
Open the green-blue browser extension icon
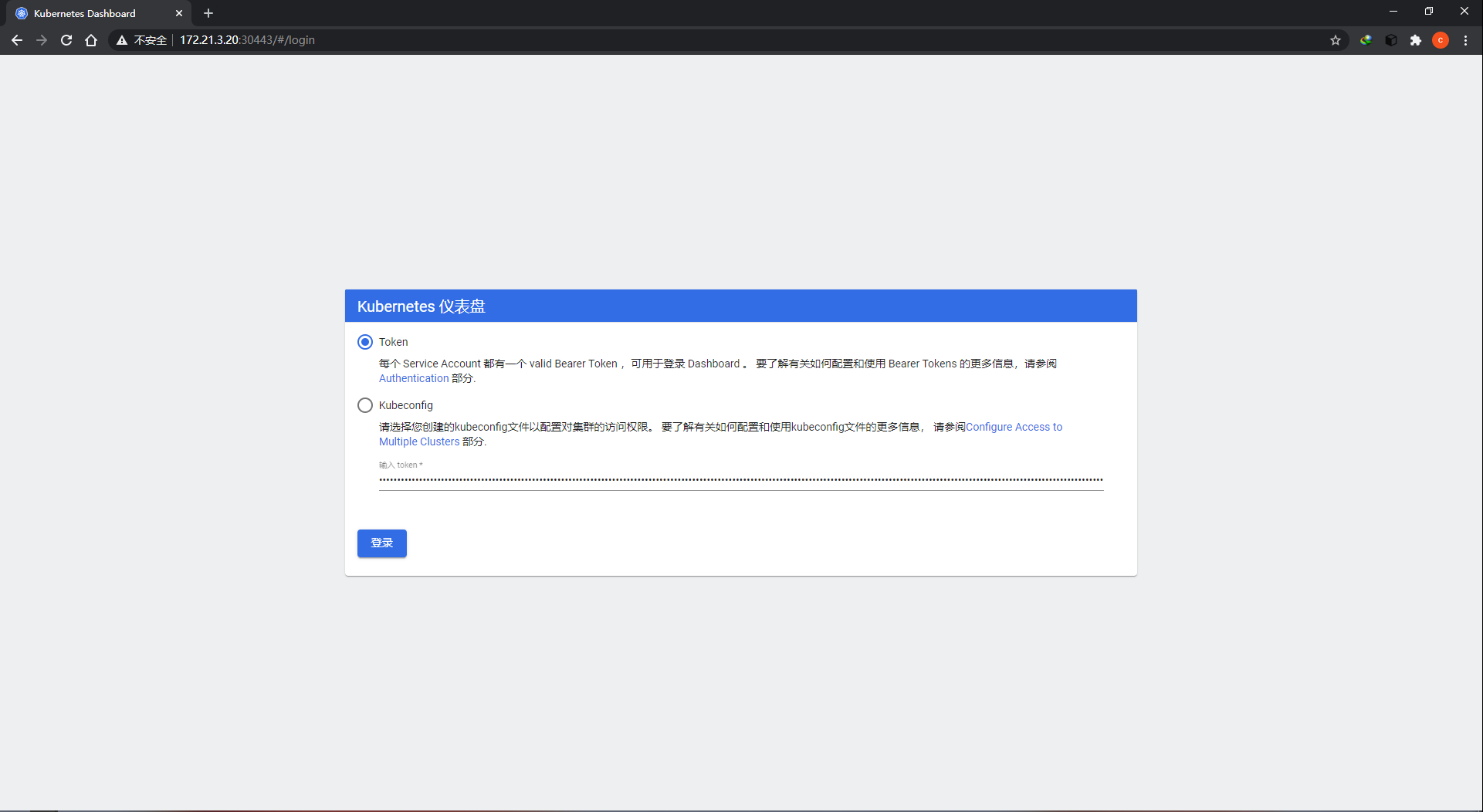coord(1366,40)
